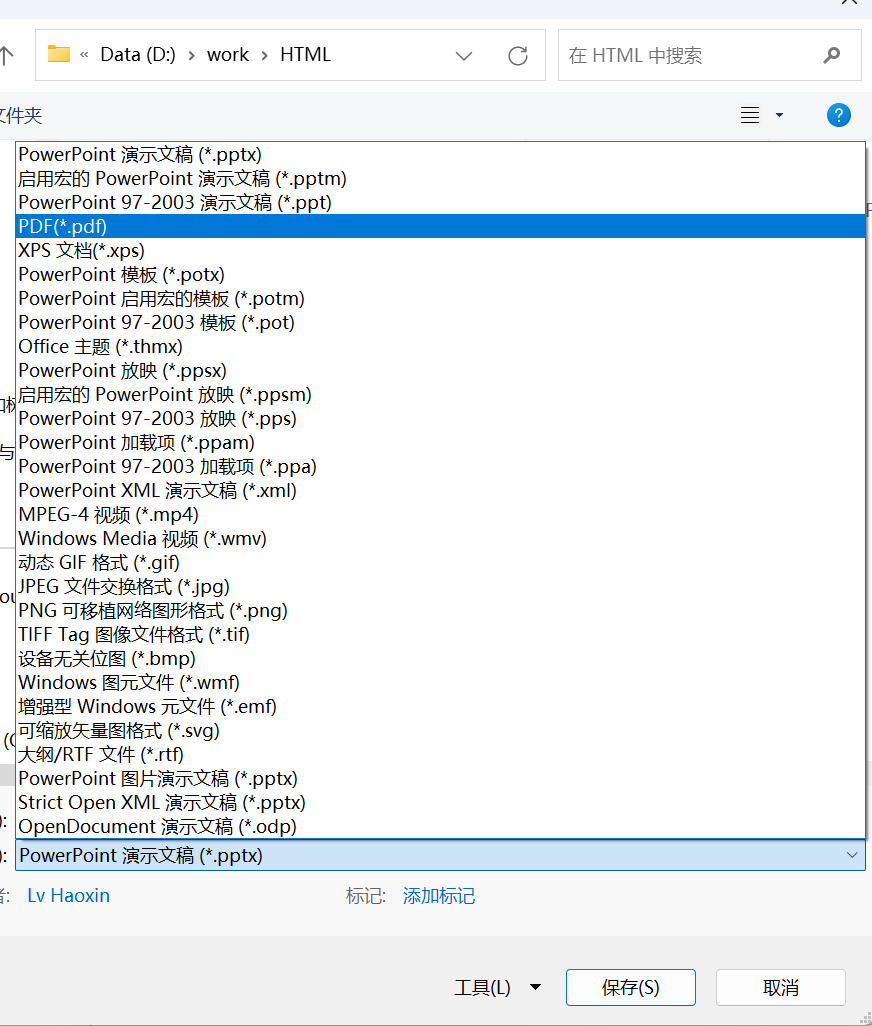872x1026 pixels.
Task: Select PowerPoint XML 演示文稿 (*.xml)
Action: pyautogui.click(x=440, y=490)
